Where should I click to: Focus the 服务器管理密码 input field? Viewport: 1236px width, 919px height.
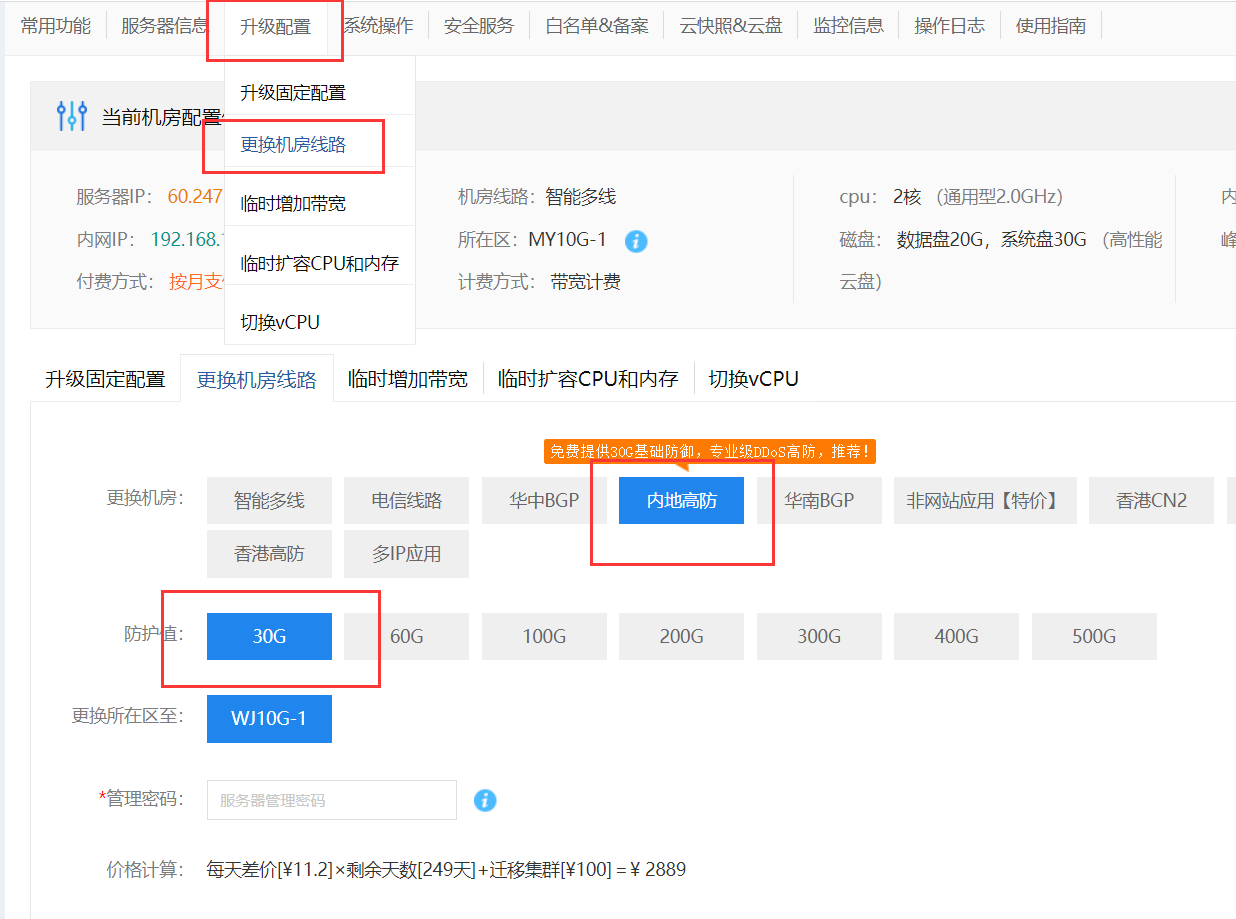click(331, 800)
